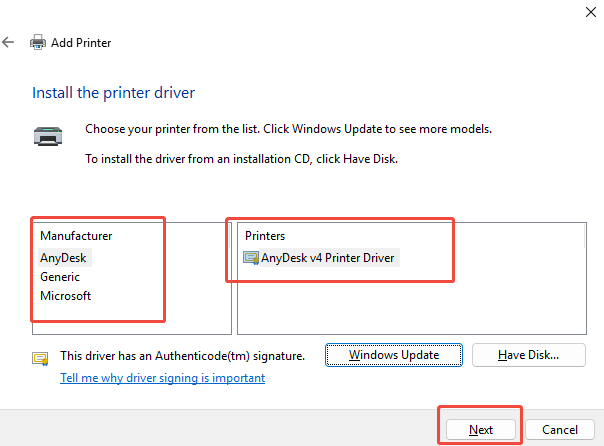Click the Authenticode signature certificate icon
The height and width of the screenshot is (446, 604).
tap(41, 358)
